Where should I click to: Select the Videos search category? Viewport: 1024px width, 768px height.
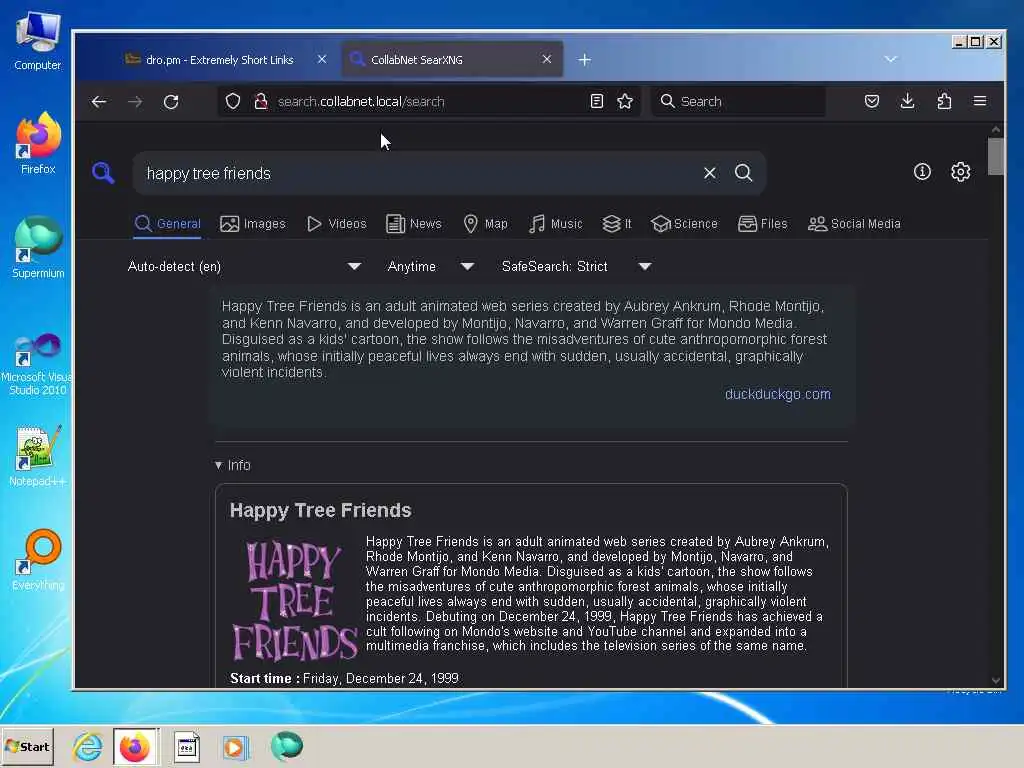[336, 224]
